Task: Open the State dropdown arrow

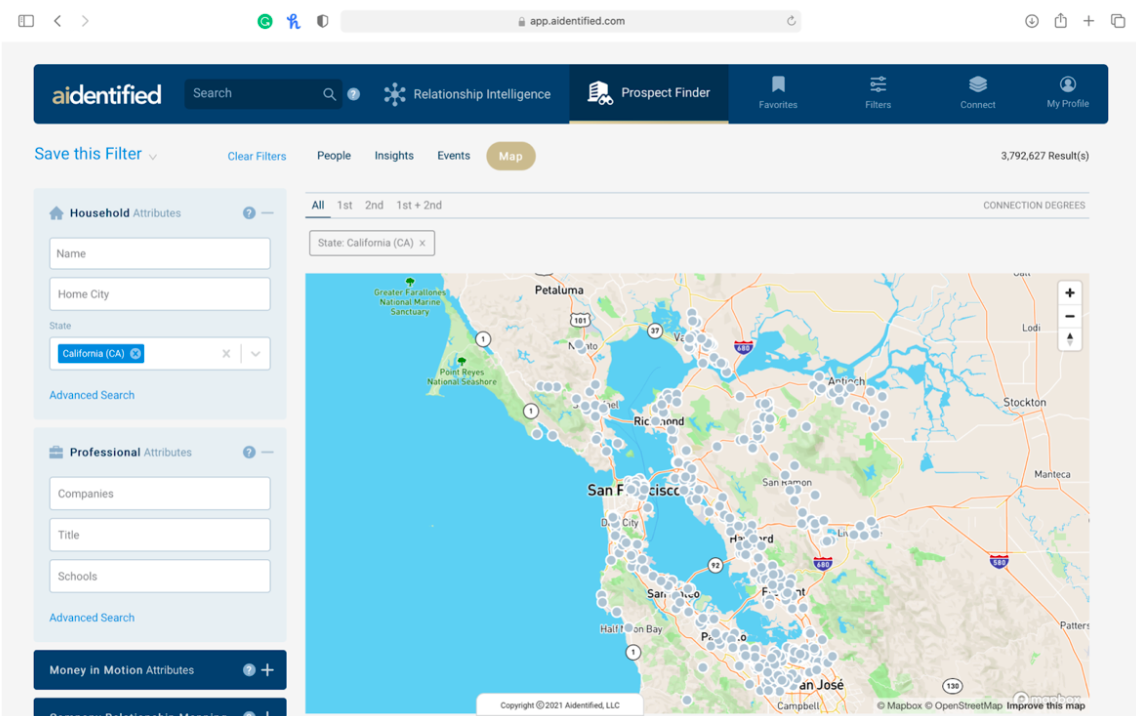Action: 256,354
